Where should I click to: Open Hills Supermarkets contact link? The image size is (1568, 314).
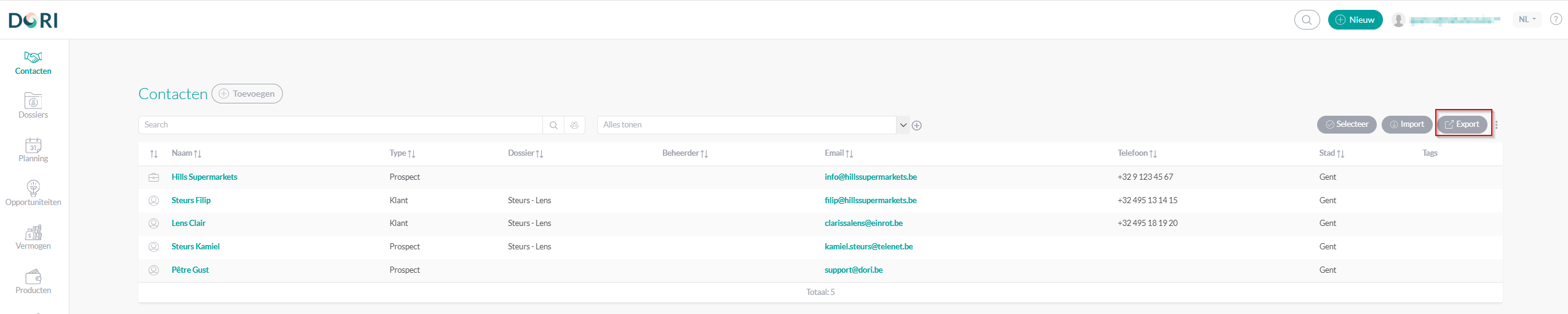pos(204,177)
